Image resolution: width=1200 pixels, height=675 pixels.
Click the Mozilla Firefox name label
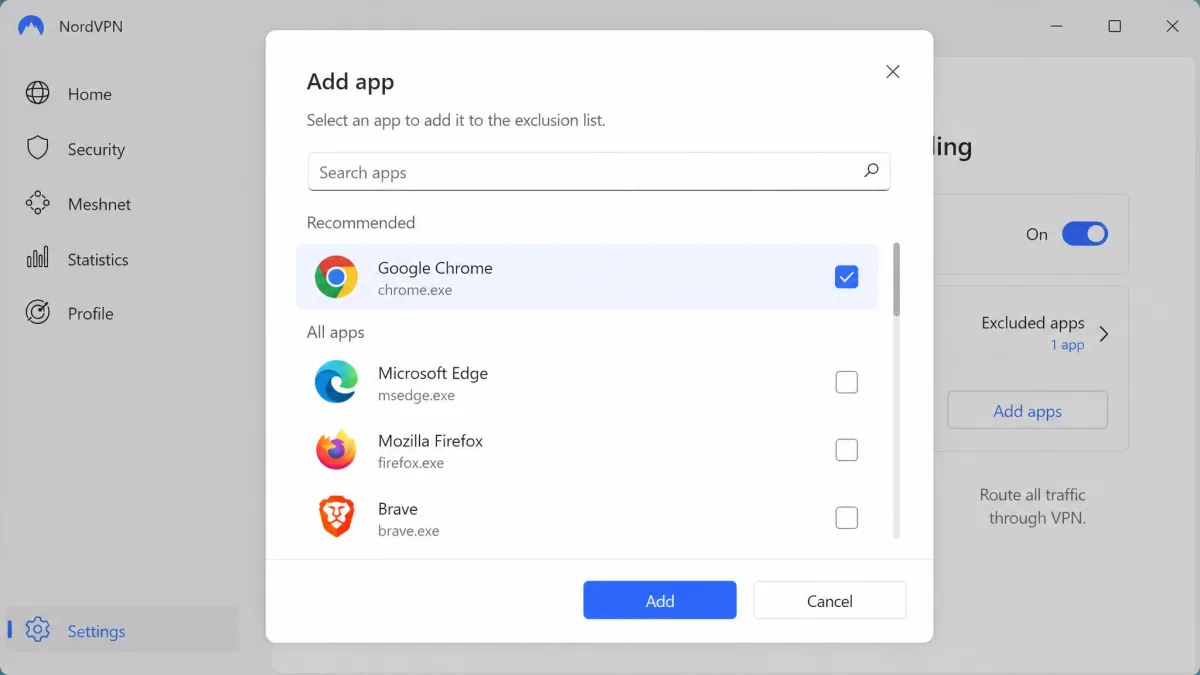tap(430, 441)
